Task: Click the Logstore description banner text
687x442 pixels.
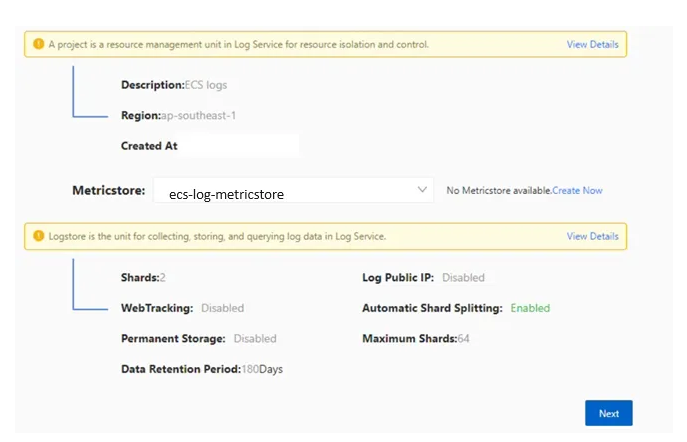Action: (217, 236)
